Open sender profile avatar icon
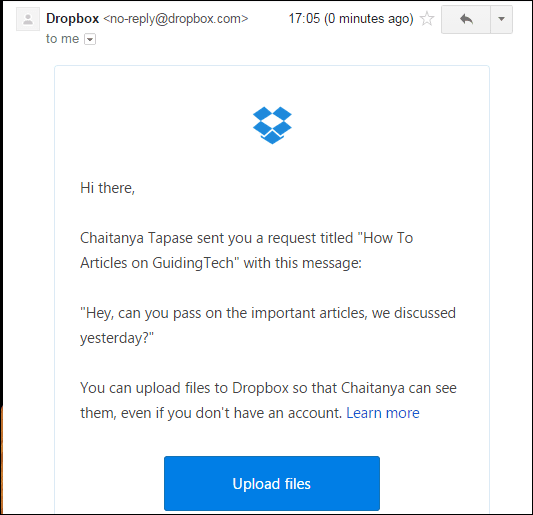Image resolution: width=533 pixels, height=515 pixels. pos(28,19)
